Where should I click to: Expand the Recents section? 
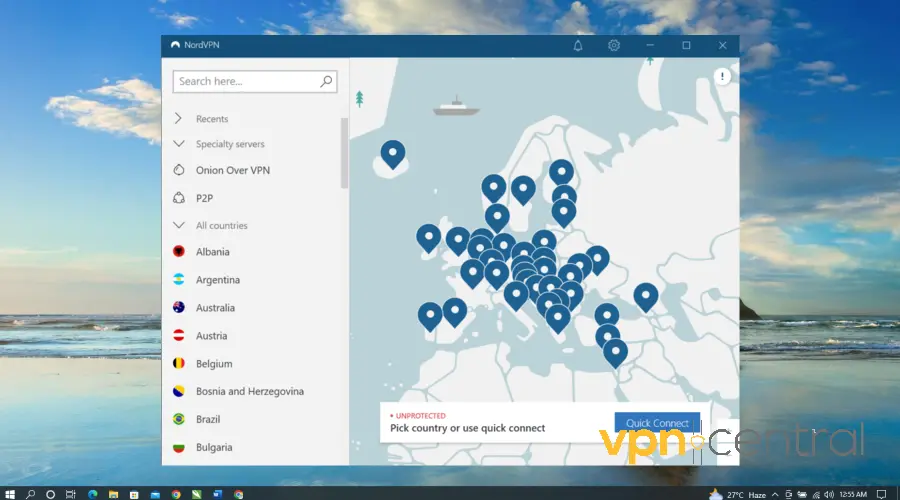[178, 118]
